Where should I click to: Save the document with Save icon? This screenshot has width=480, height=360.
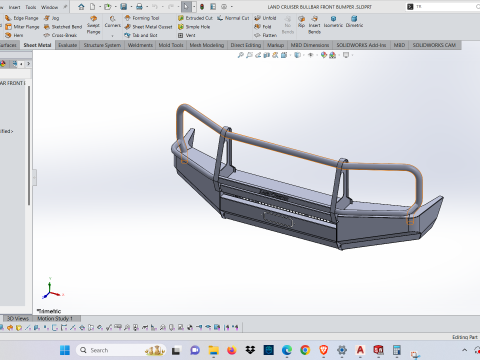[x=124, y=7]
